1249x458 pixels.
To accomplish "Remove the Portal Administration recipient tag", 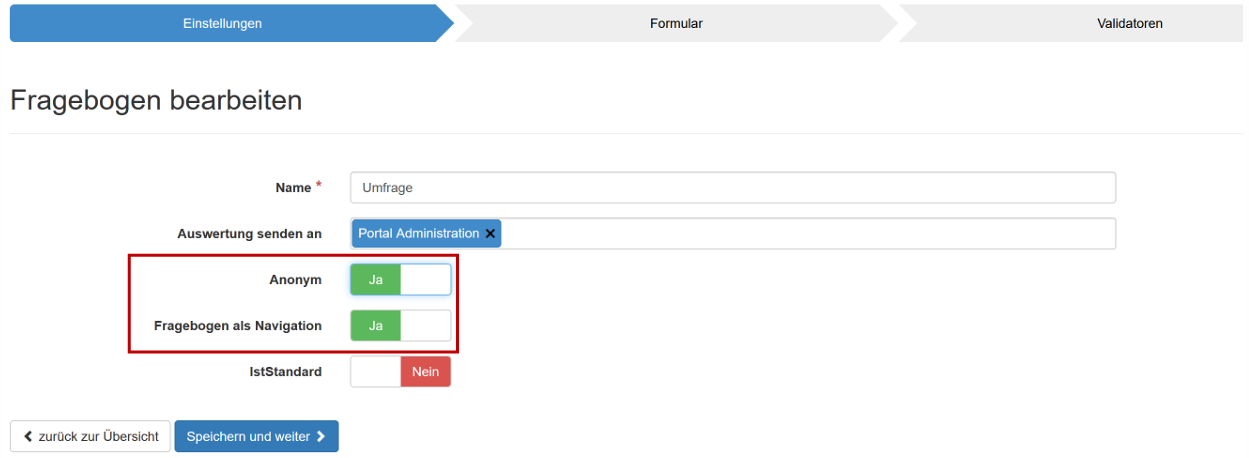I will (490, 234).
